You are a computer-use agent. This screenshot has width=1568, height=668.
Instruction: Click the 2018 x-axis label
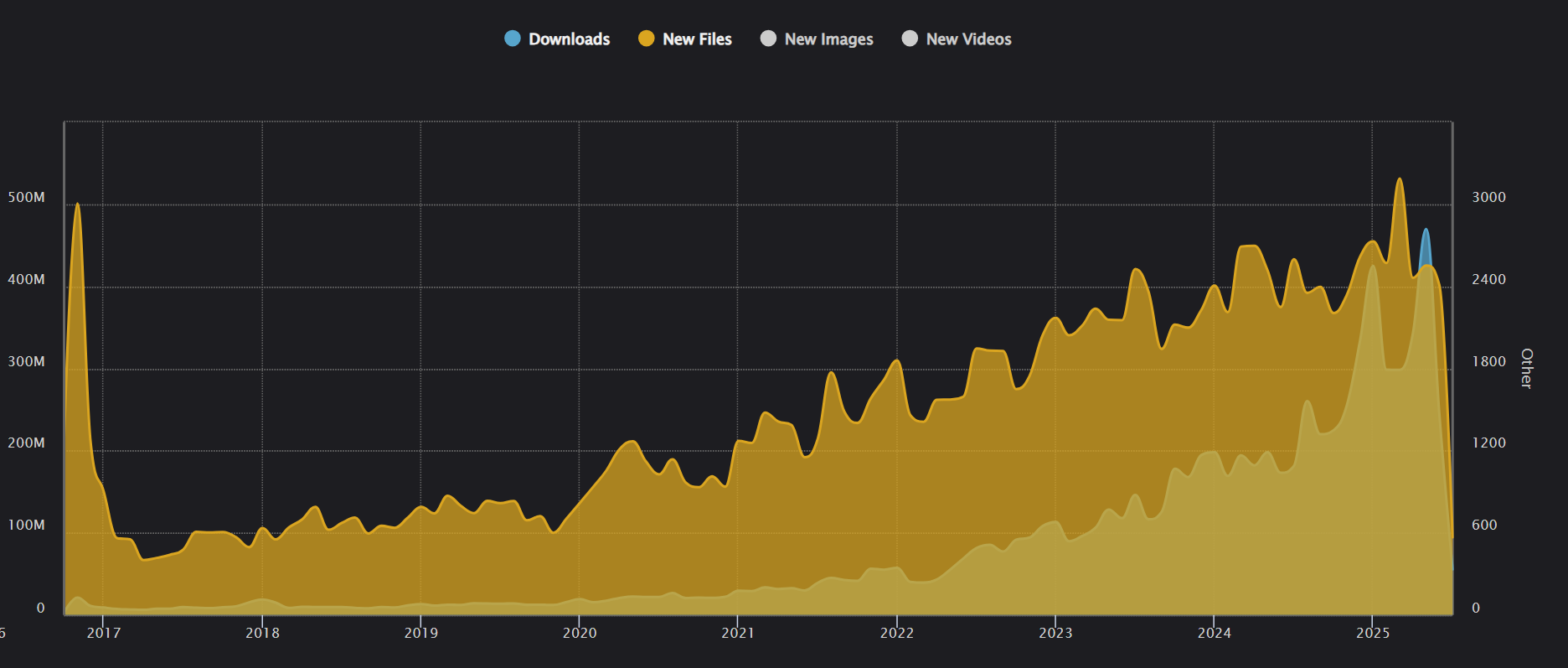pyautogui.click(x=262, y=633)
